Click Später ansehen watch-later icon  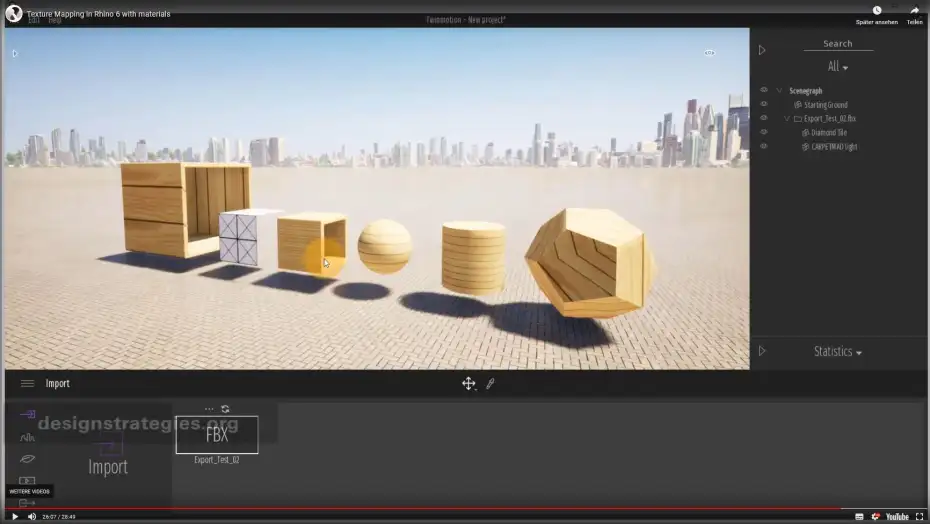point(877,10)
